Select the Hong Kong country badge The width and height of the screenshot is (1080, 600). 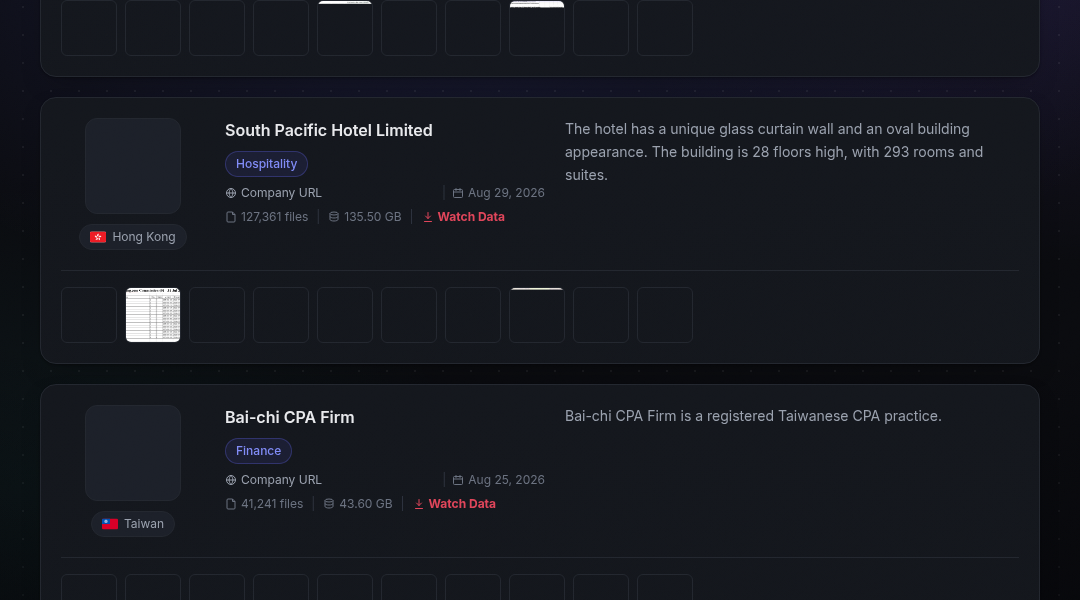[x=133, y=237]
